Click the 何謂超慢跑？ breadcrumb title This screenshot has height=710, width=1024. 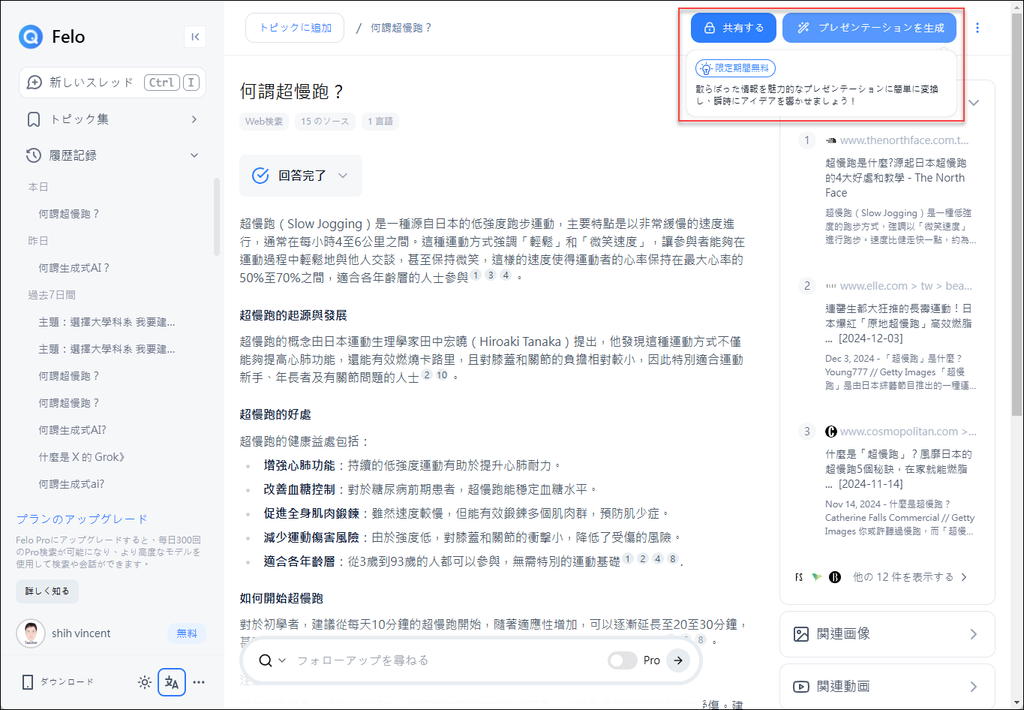coord(401,28)
